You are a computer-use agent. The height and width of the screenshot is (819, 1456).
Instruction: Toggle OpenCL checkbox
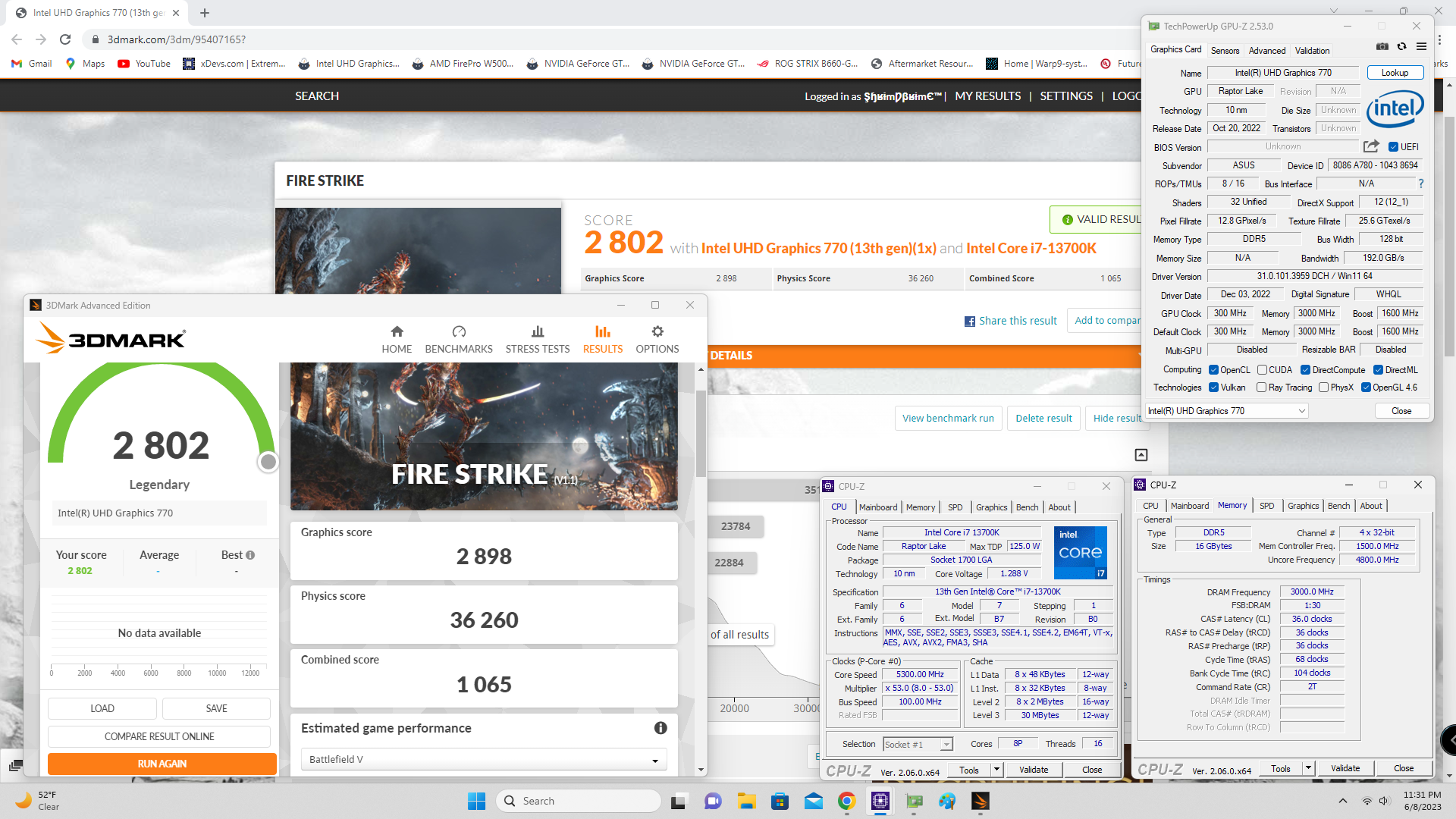click(x=1213, y=370)
